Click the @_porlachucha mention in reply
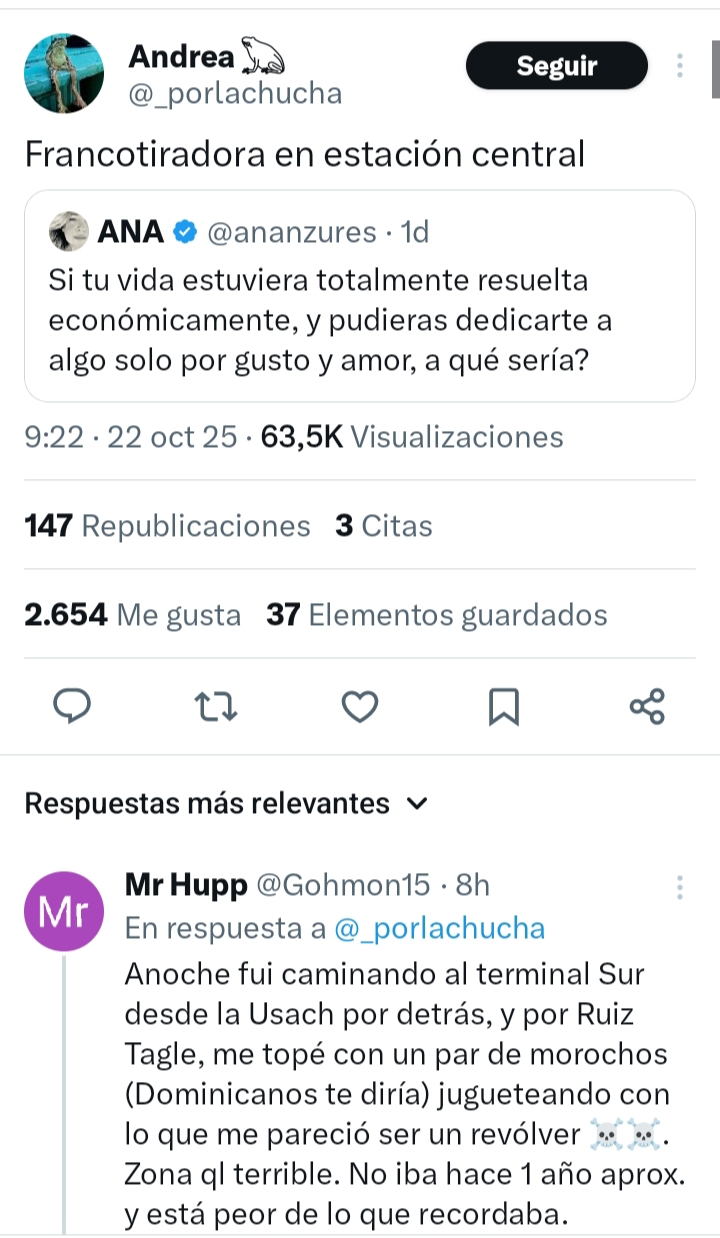The width and height of the screenshot is (720, 1238). [x=439, y=928]
